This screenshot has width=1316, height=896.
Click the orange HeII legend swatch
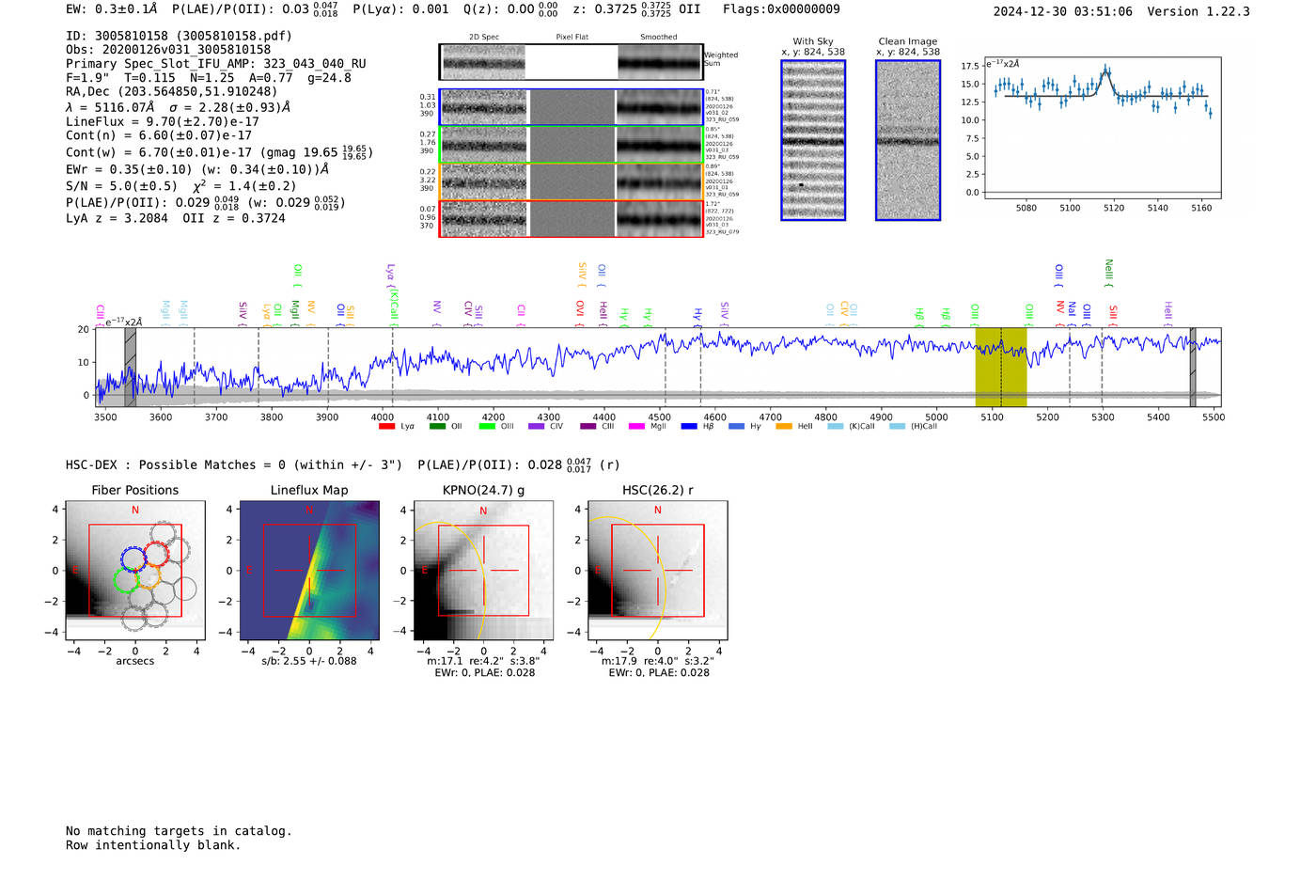click(784, 427)
